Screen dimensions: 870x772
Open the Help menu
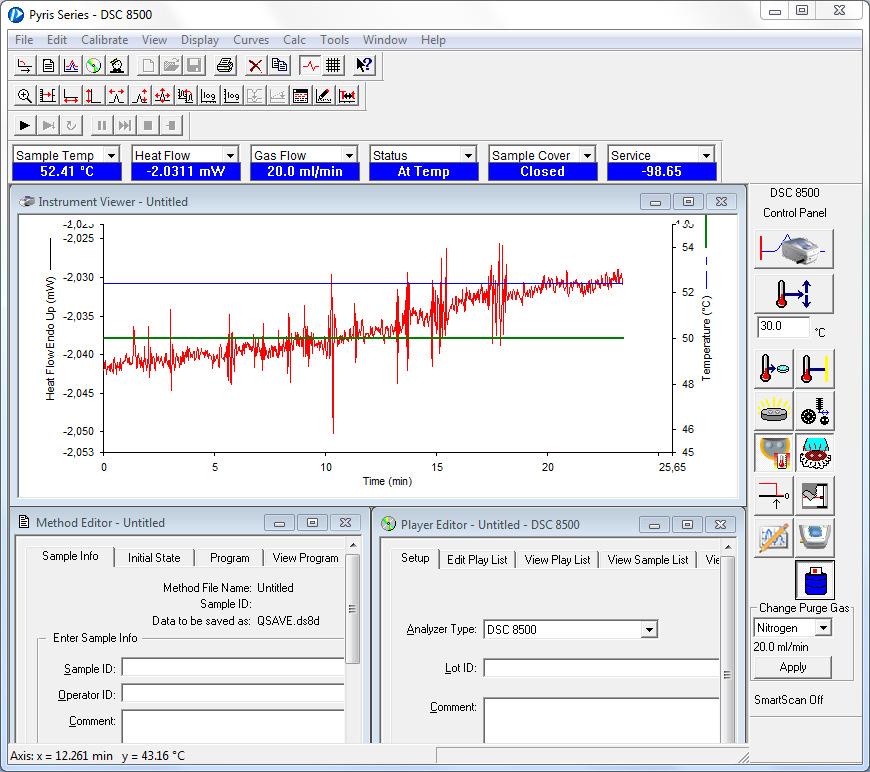(433, 40)
